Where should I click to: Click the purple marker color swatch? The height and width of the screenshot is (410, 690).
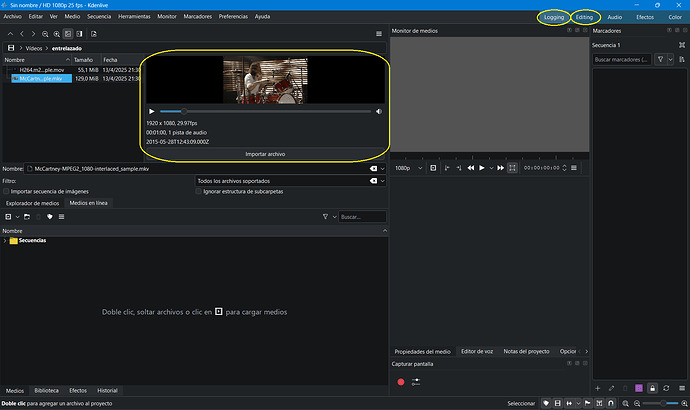639,387
